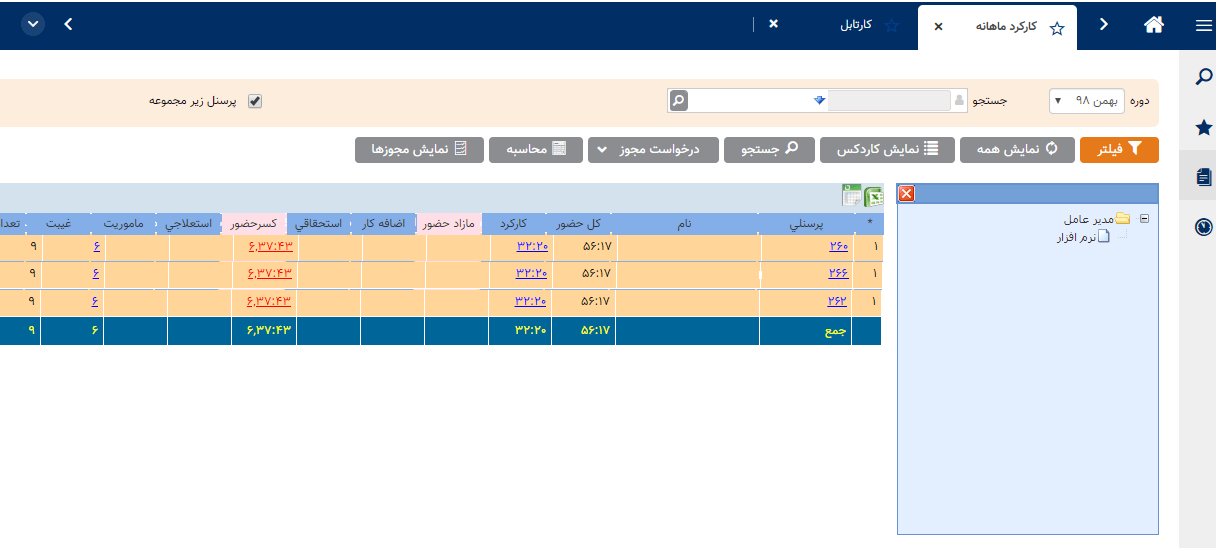Image resolution: width=1218 pixels, height=548 pixels.
Task: Click the محاسبه calculate button
Action: click(536, 150)
